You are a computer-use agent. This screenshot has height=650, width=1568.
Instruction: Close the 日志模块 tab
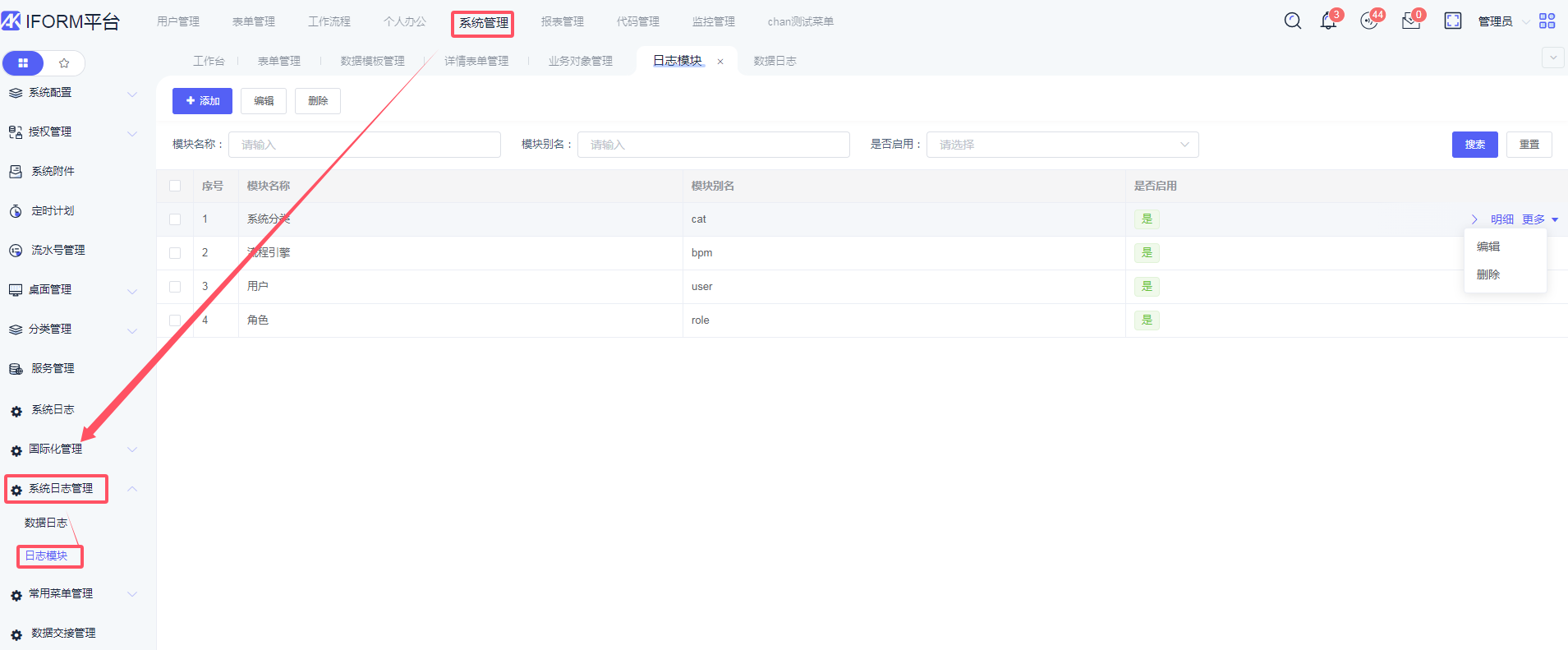720,62
